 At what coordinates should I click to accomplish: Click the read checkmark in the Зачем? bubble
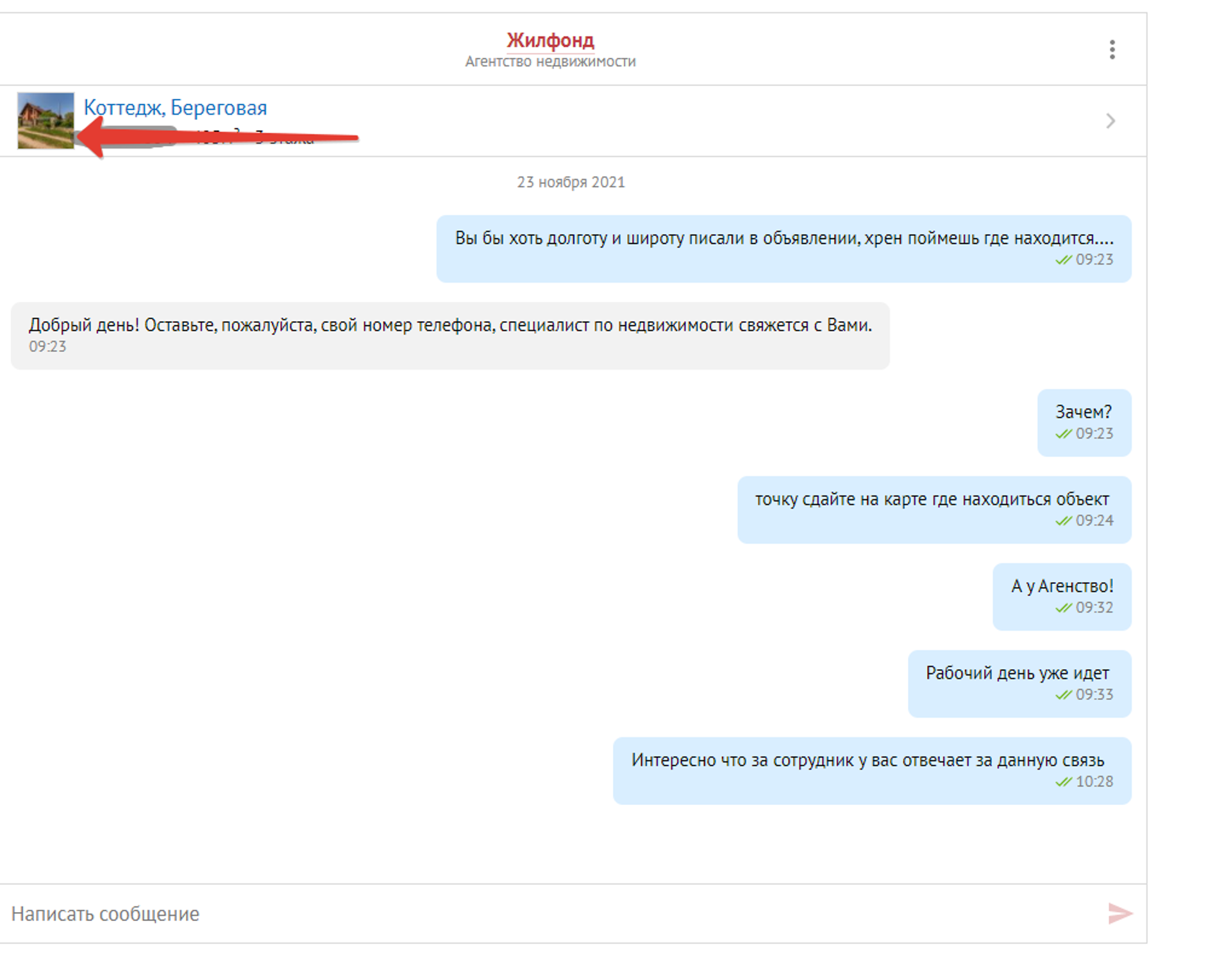[1063, 434]
